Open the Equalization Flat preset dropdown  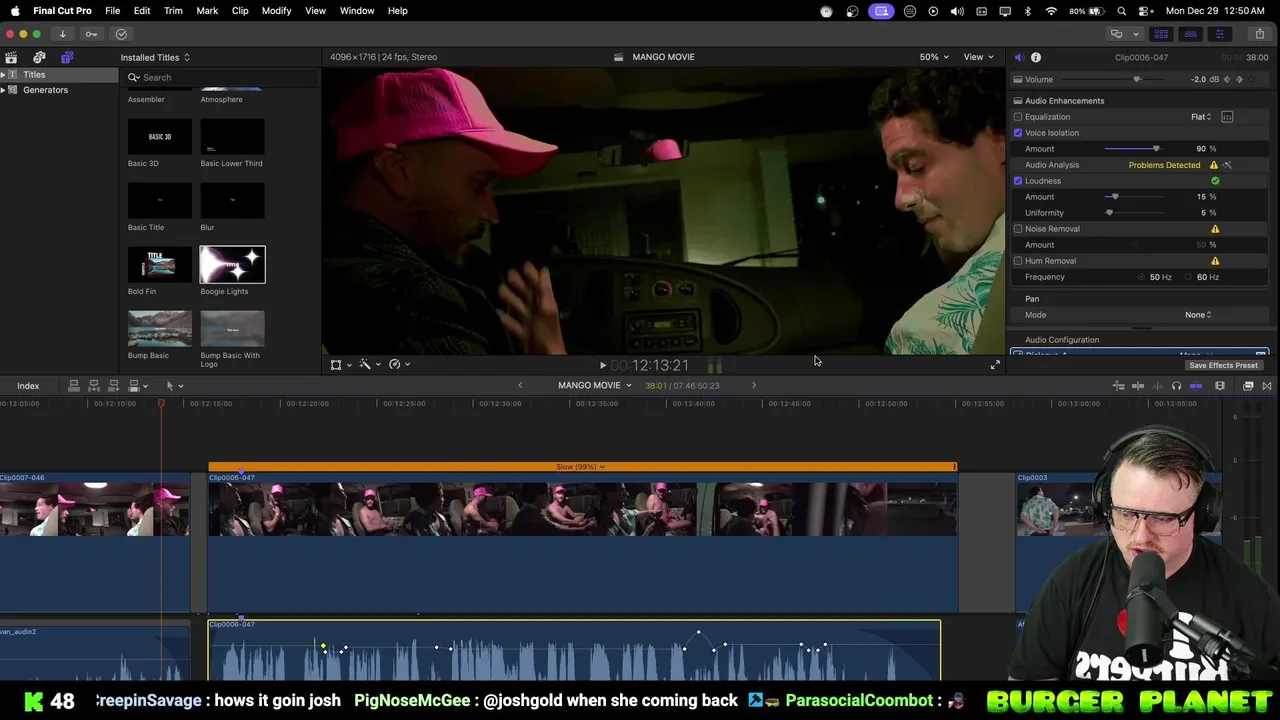pyautogui.click(x=1201, y=117)
